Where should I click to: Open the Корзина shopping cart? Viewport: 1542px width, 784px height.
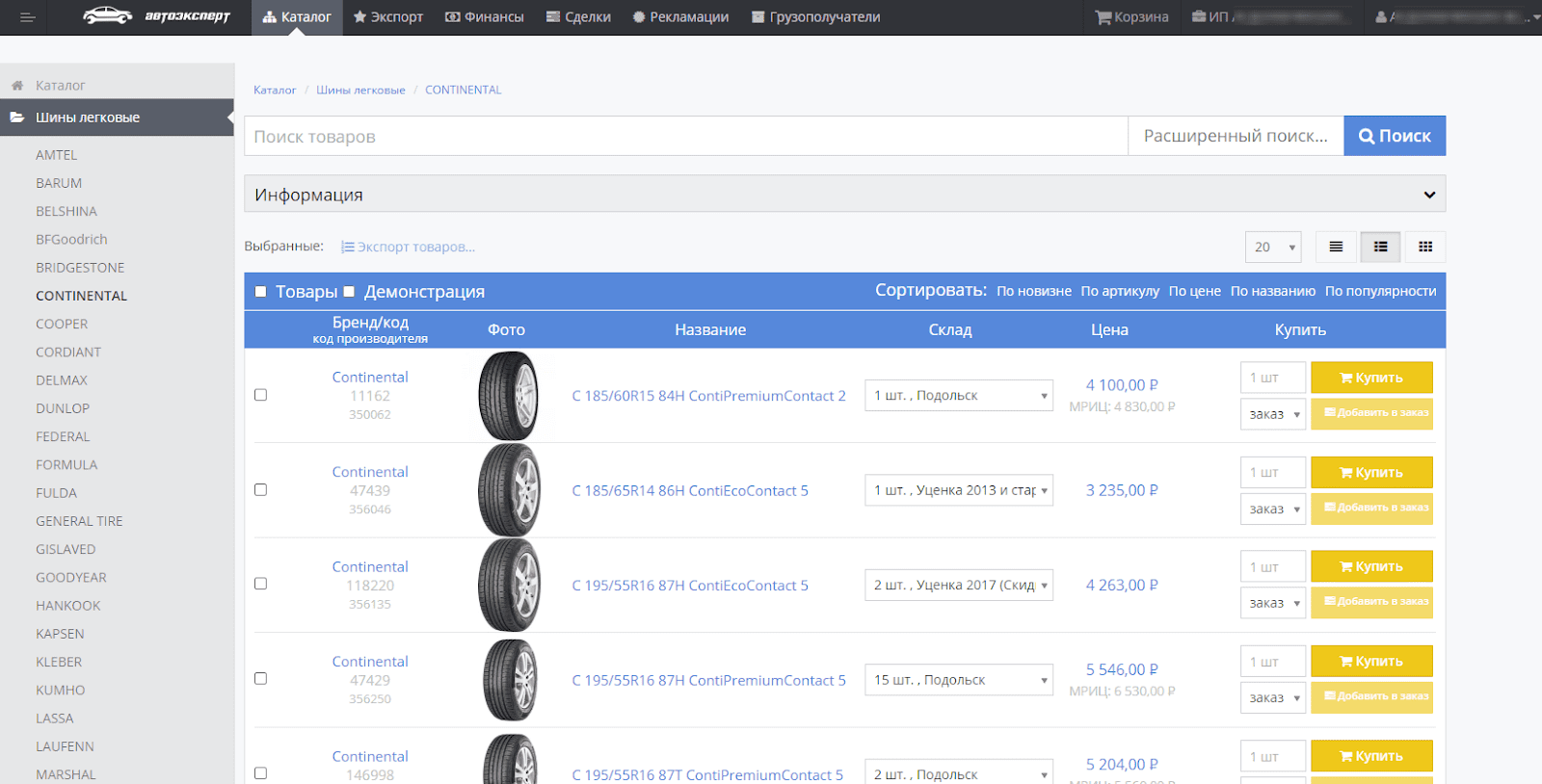[1131, 17]
